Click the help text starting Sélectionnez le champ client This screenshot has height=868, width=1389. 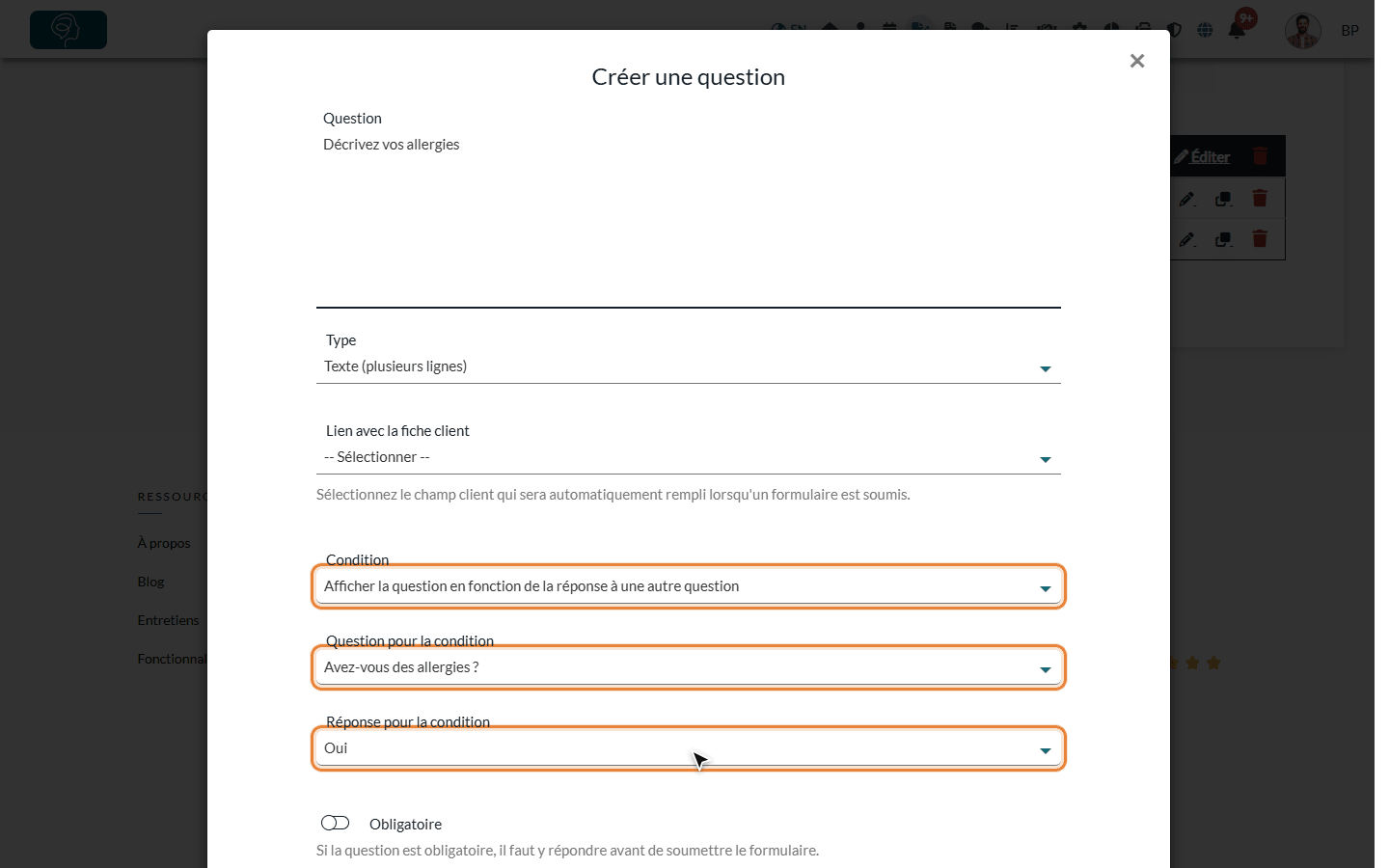613,495
